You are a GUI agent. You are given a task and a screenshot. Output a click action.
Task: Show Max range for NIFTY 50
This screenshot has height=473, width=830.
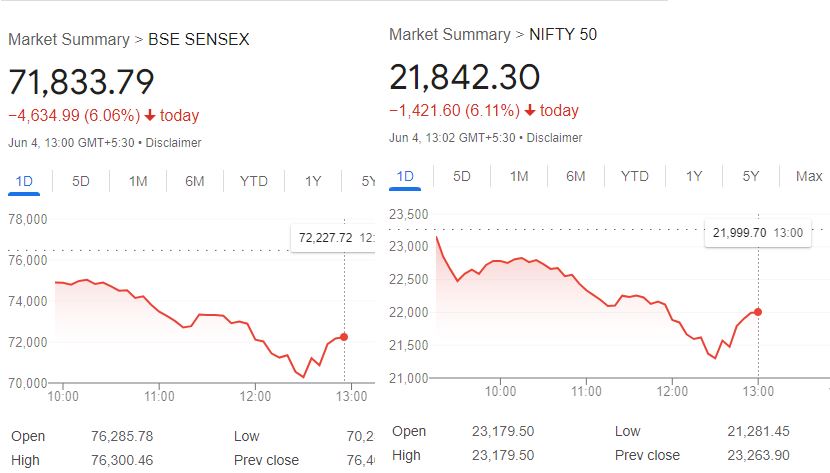tap(808, 177)
